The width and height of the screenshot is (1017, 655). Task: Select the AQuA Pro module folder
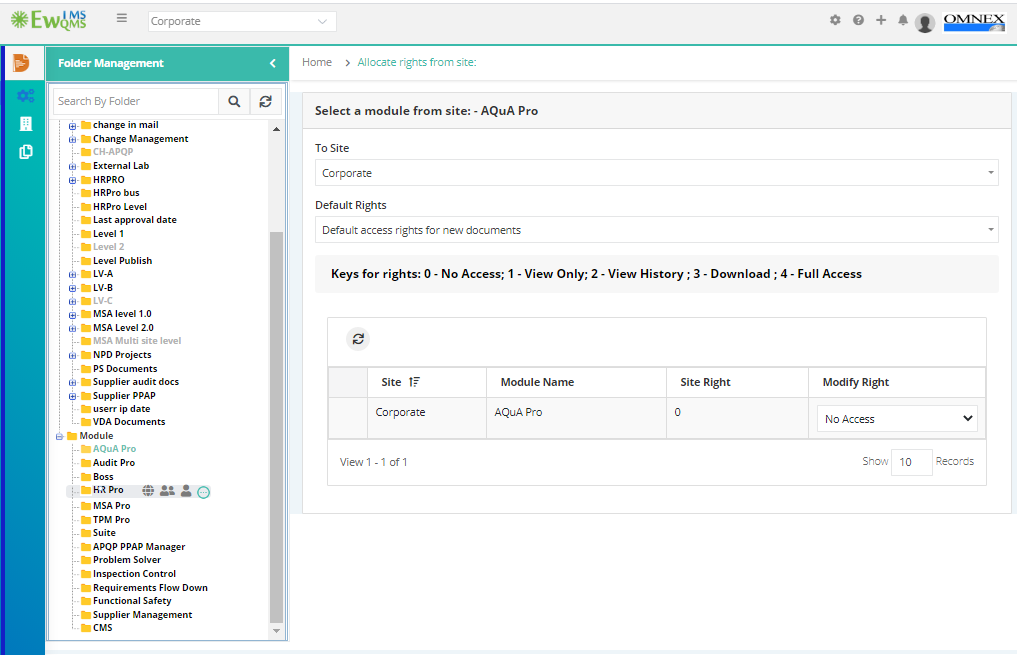(x=114, y=449)
